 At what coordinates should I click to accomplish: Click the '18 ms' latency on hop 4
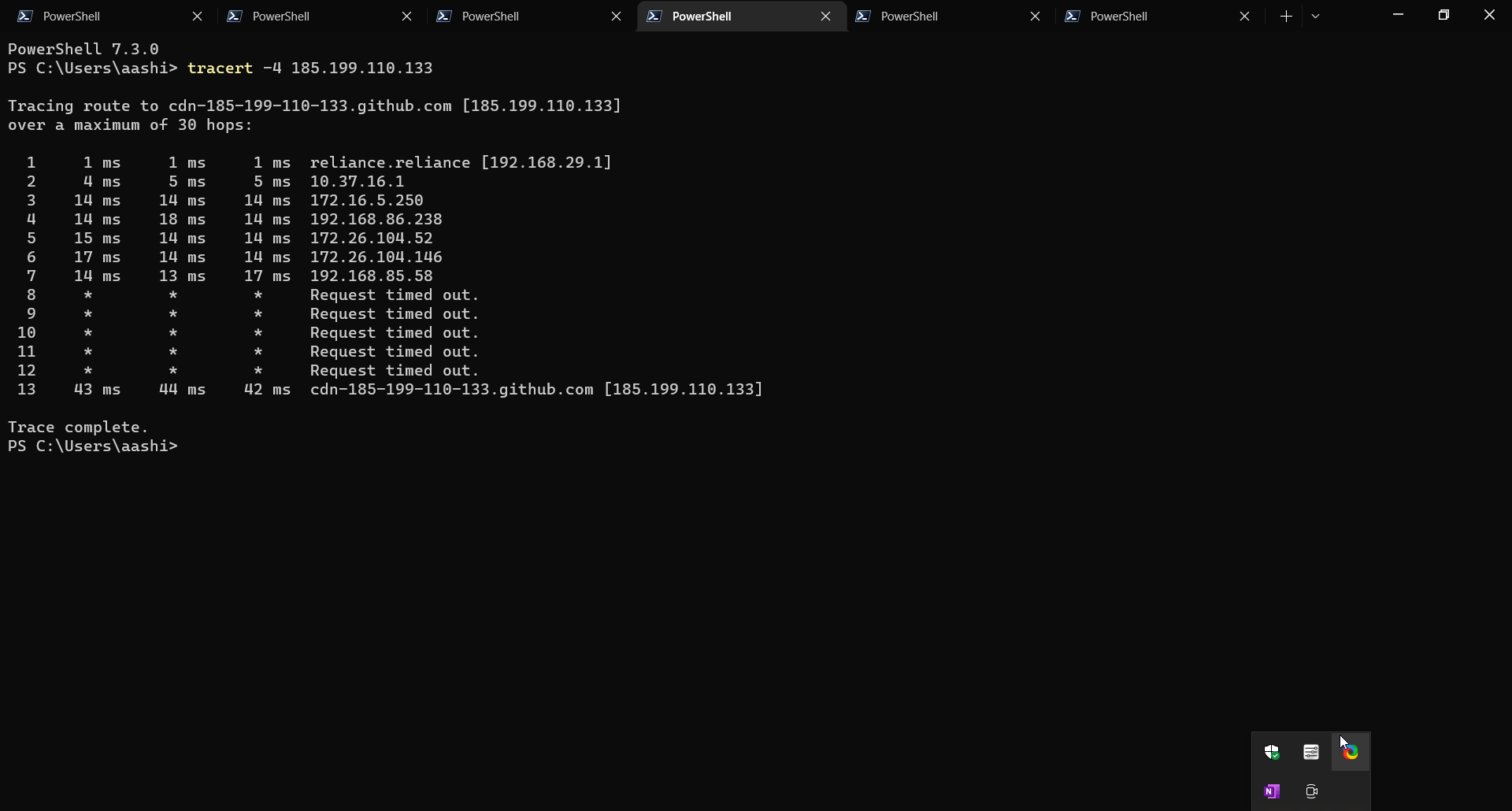tap(183, 219)
